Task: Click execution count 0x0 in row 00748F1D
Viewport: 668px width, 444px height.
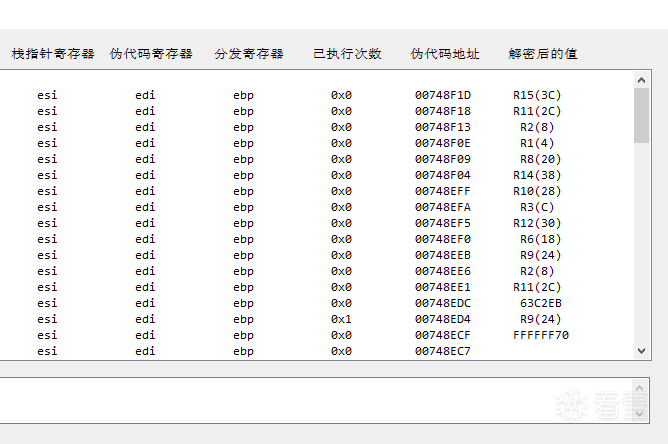Action: pyautogui.click(x=341, y=95)
